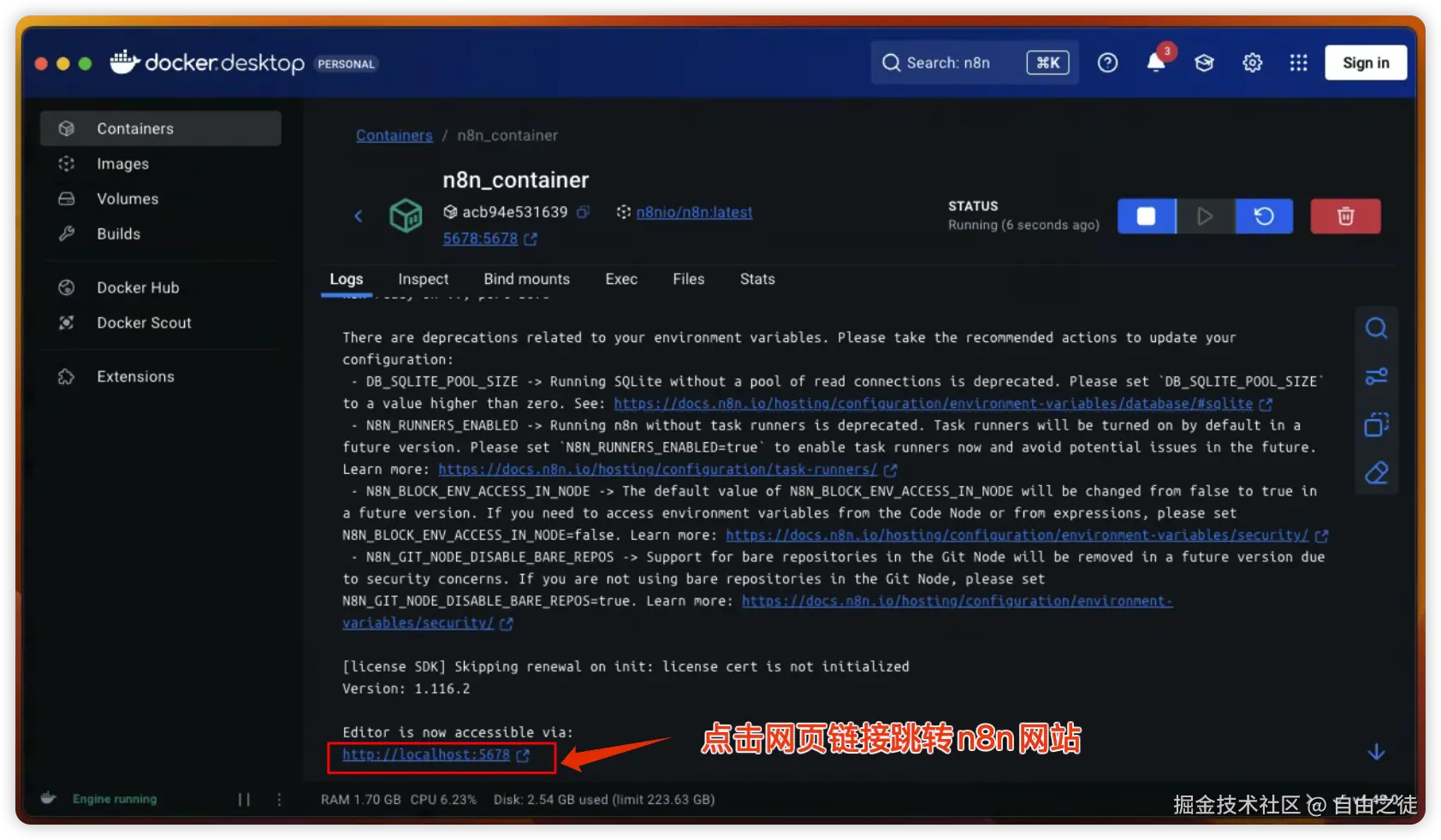This screenshot has height=840, width=1441.
Task: Open the environment-variables/security docs link after N8N_BLOCK_ENV_ACCESS_IN_NODE
Action: (1017, 535)
